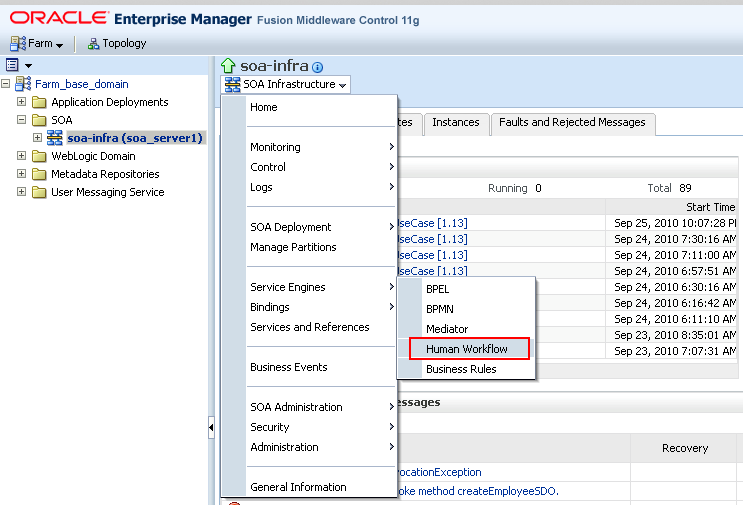This screenshot has width=743, height=505.
Task: Collapse the Farm_base_domain tree node
Action: pos(5,84)
